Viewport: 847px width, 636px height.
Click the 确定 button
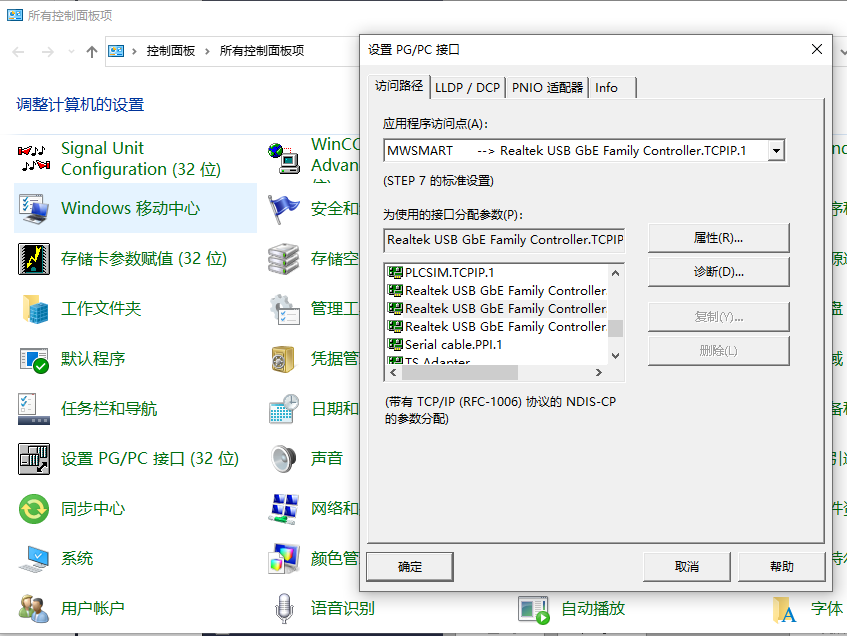pos(410,567)
